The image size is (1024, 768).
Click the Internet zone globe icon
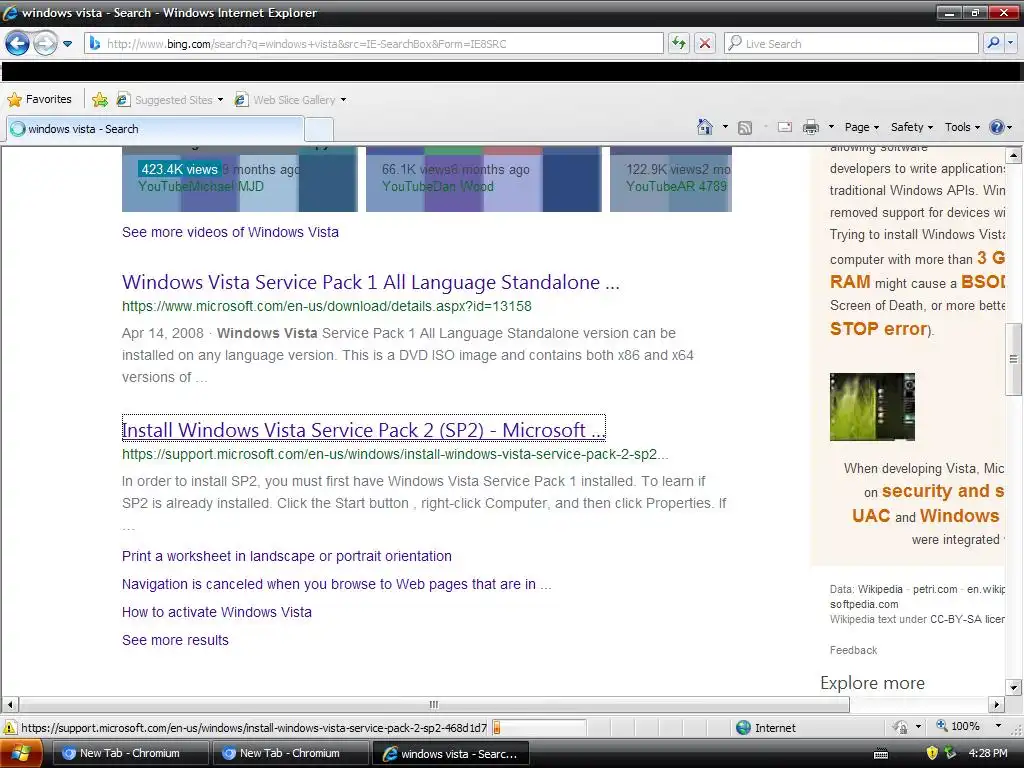743,728
